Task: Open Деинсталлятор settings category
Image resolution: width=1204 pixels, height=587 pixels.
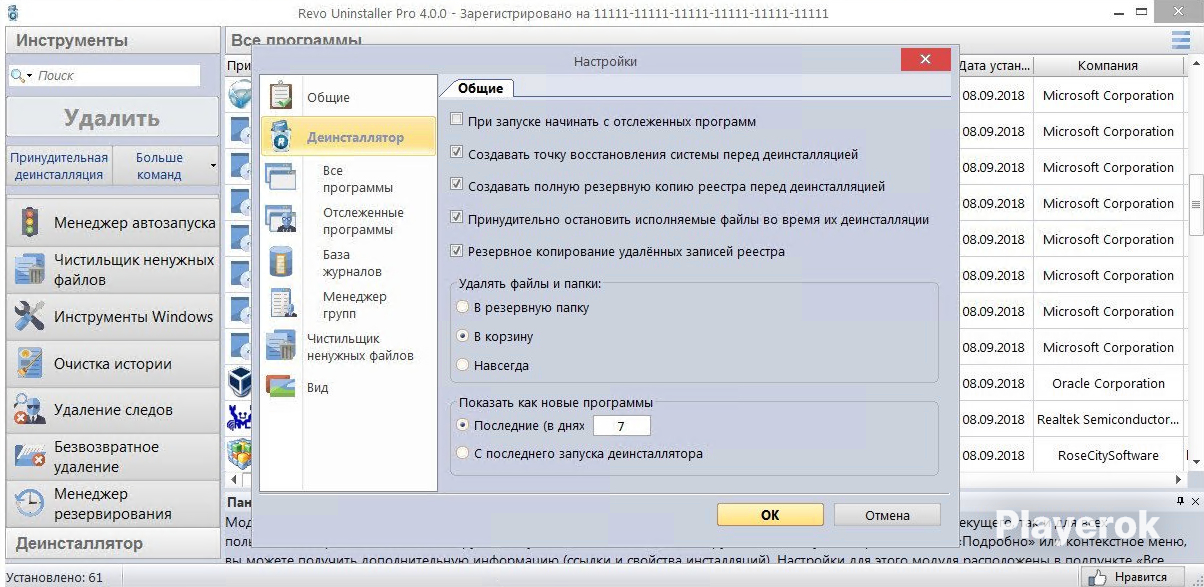Action: click(348, 137)
